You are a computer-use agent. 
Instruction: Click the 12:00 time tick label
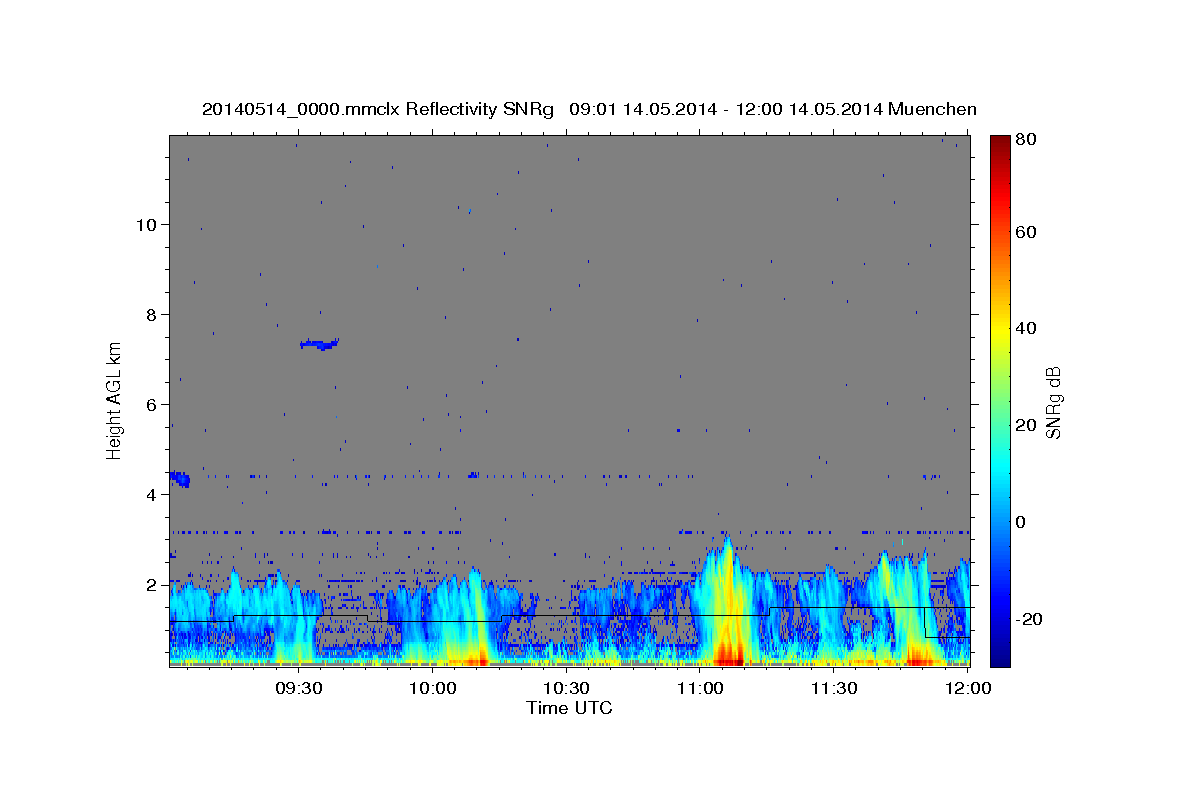click(x=966, y=688)
